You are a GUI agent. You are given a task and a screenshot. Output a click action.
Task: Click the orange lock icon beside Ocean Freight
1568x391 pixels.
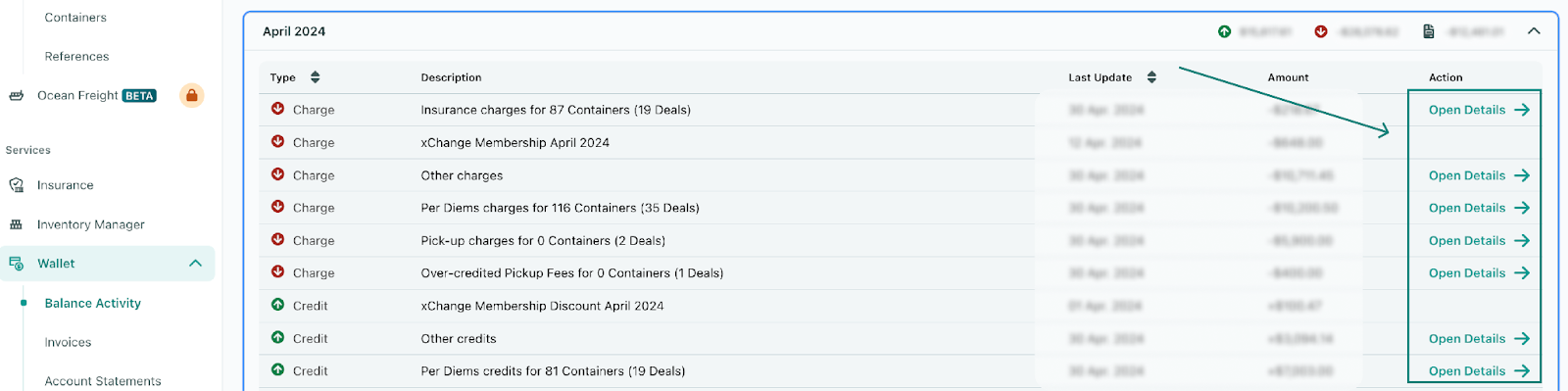(x=192, y=95)
